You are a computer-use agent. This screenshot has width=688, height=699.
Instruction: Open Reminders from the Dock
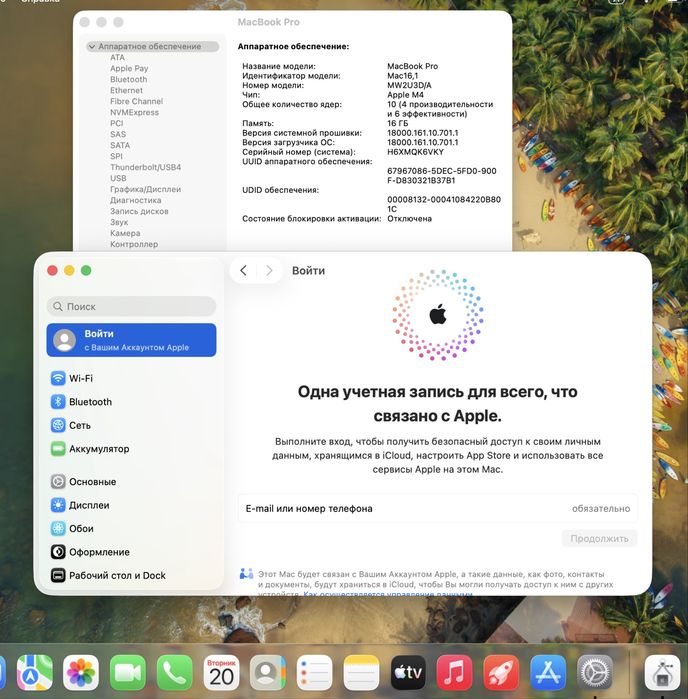[x=314, y=673]
